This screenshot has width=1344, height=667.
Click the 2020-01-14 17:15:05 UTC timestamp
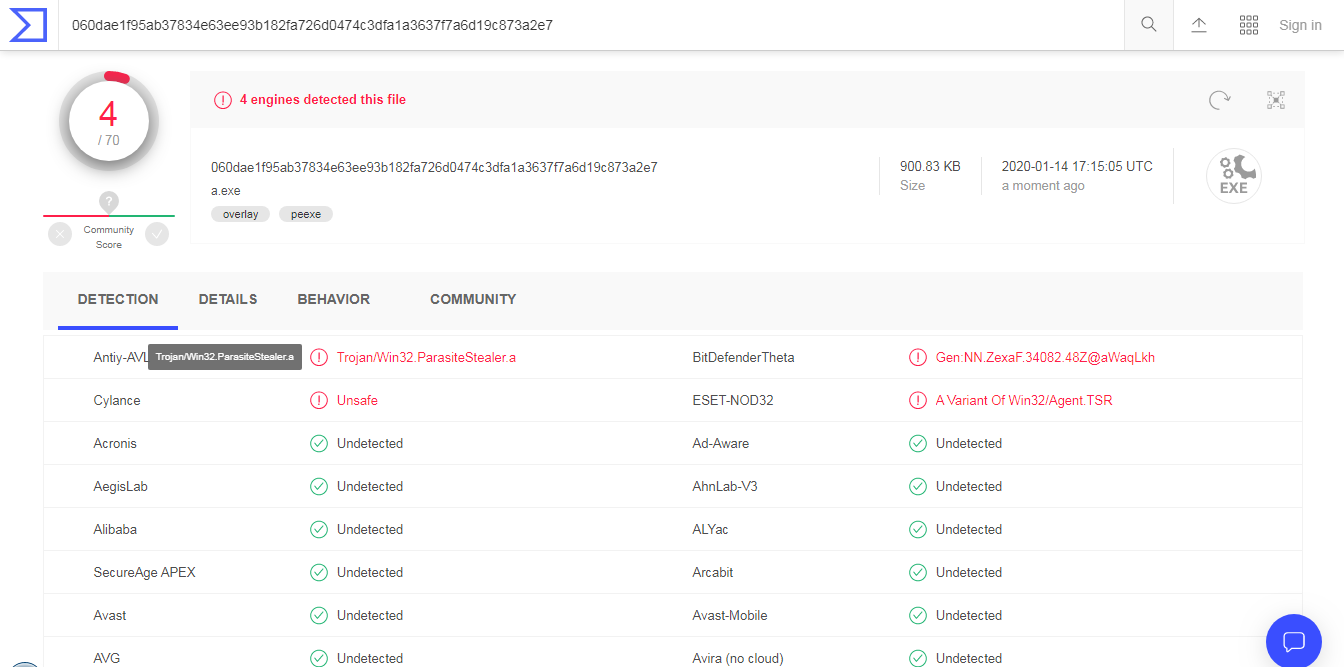point(1077,167)
